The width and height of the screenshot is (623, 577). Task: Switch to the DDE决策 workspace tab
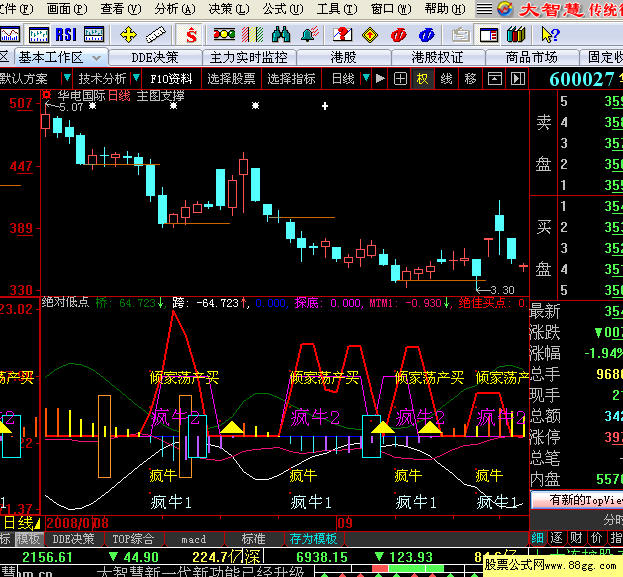pyautogui.click(x=155, y=58)
